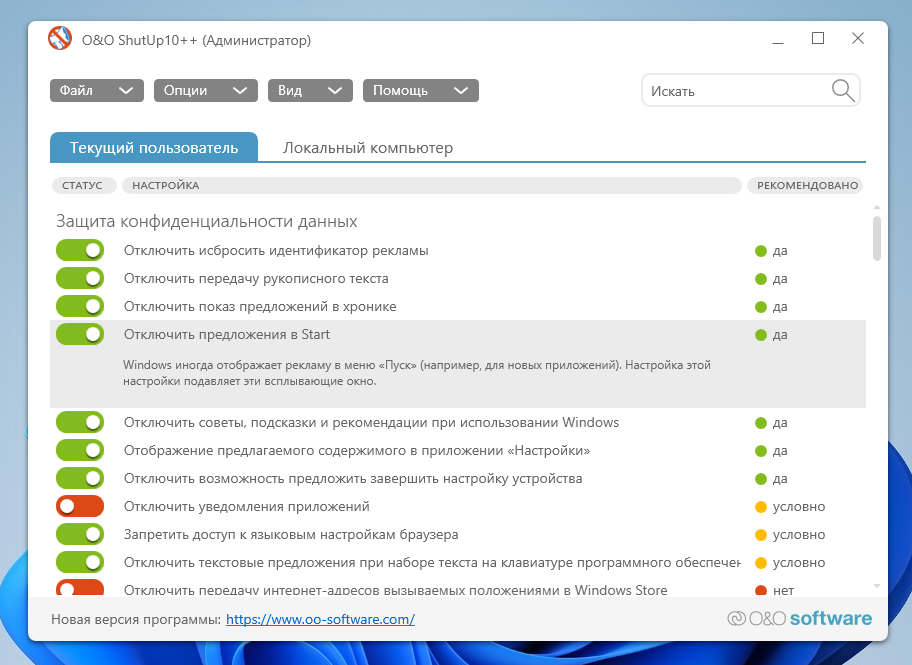Sort by the СТАТУС column header

[x=83, y=186]
